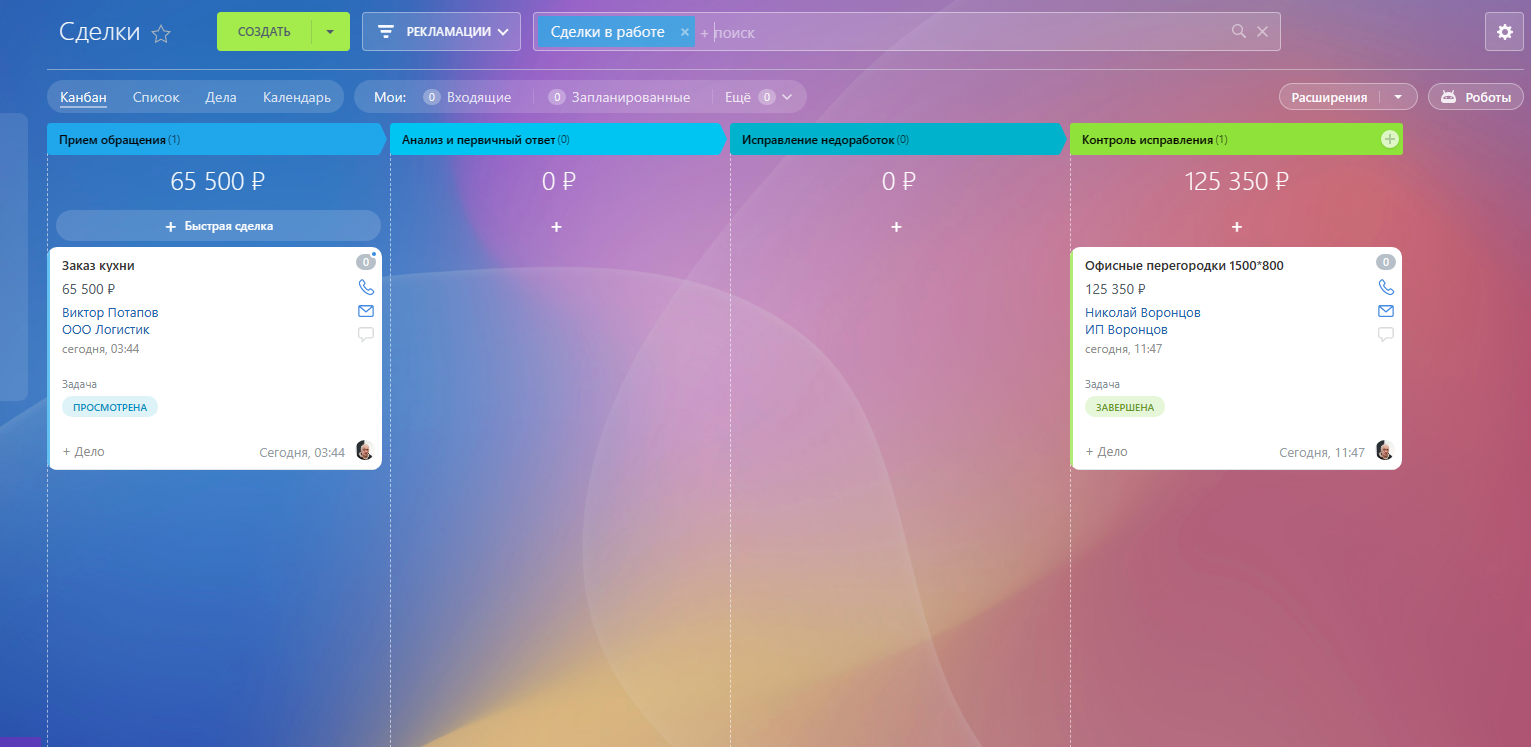Add deal in 'Контроль исправления' column
Screen dimensions: 1531x747
coord(1237,227)
